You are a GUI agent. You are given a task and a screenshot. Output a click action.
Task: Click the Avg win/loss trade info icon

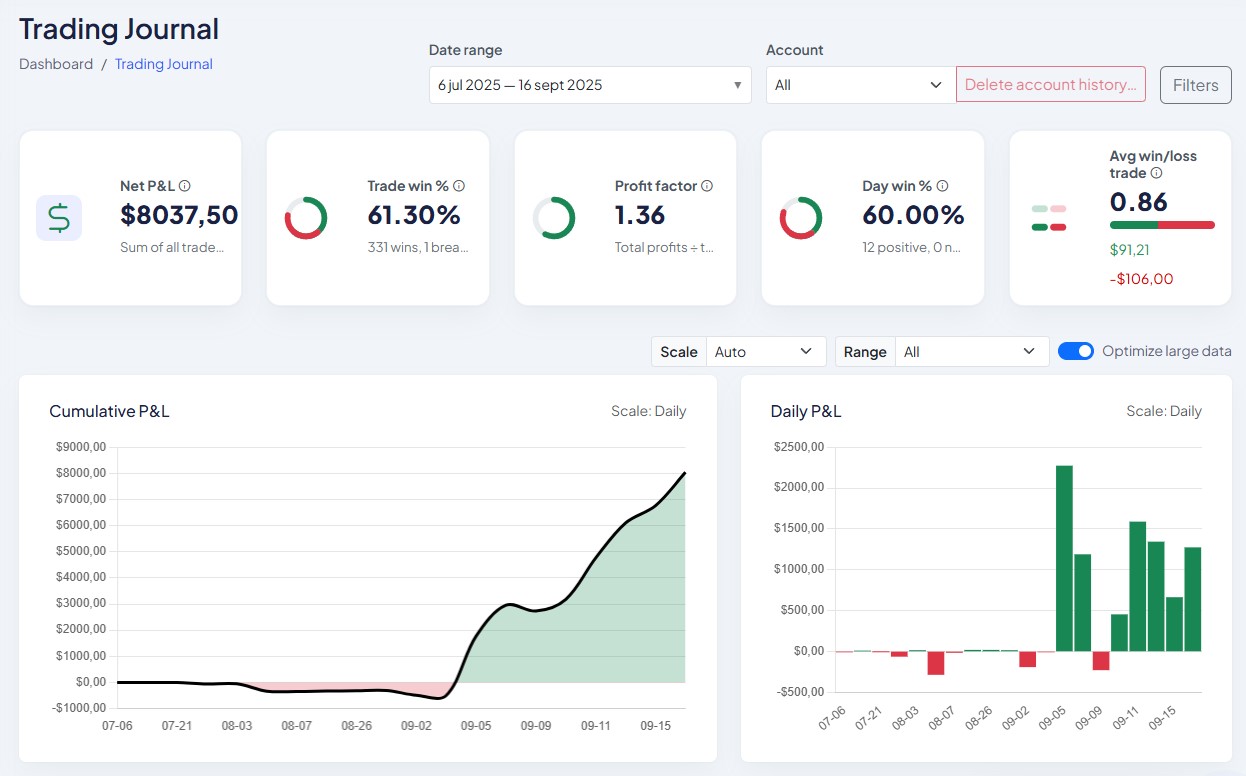[1156, 173]
